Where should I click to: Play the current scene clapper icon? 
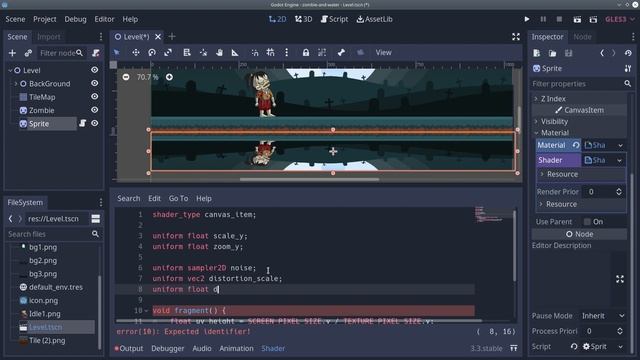(x=577, y=19)
